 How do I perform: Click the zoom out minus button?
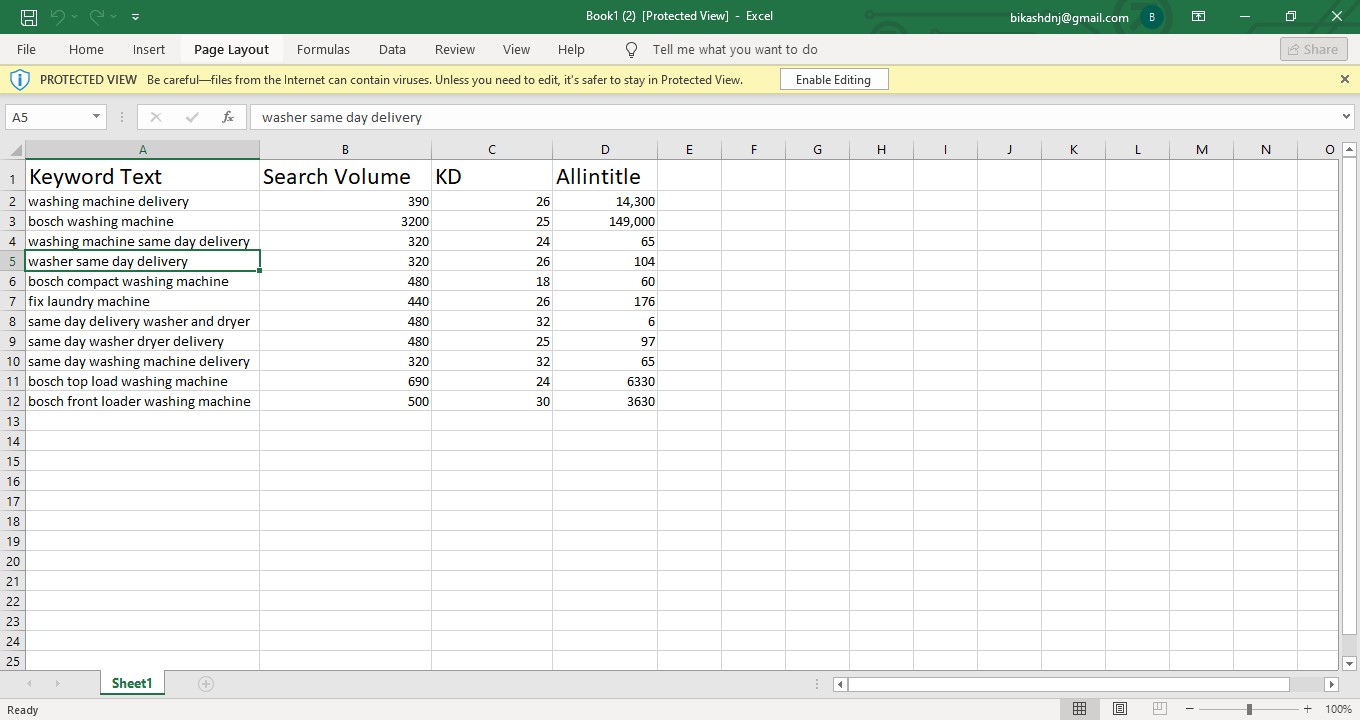(1191, 709)
